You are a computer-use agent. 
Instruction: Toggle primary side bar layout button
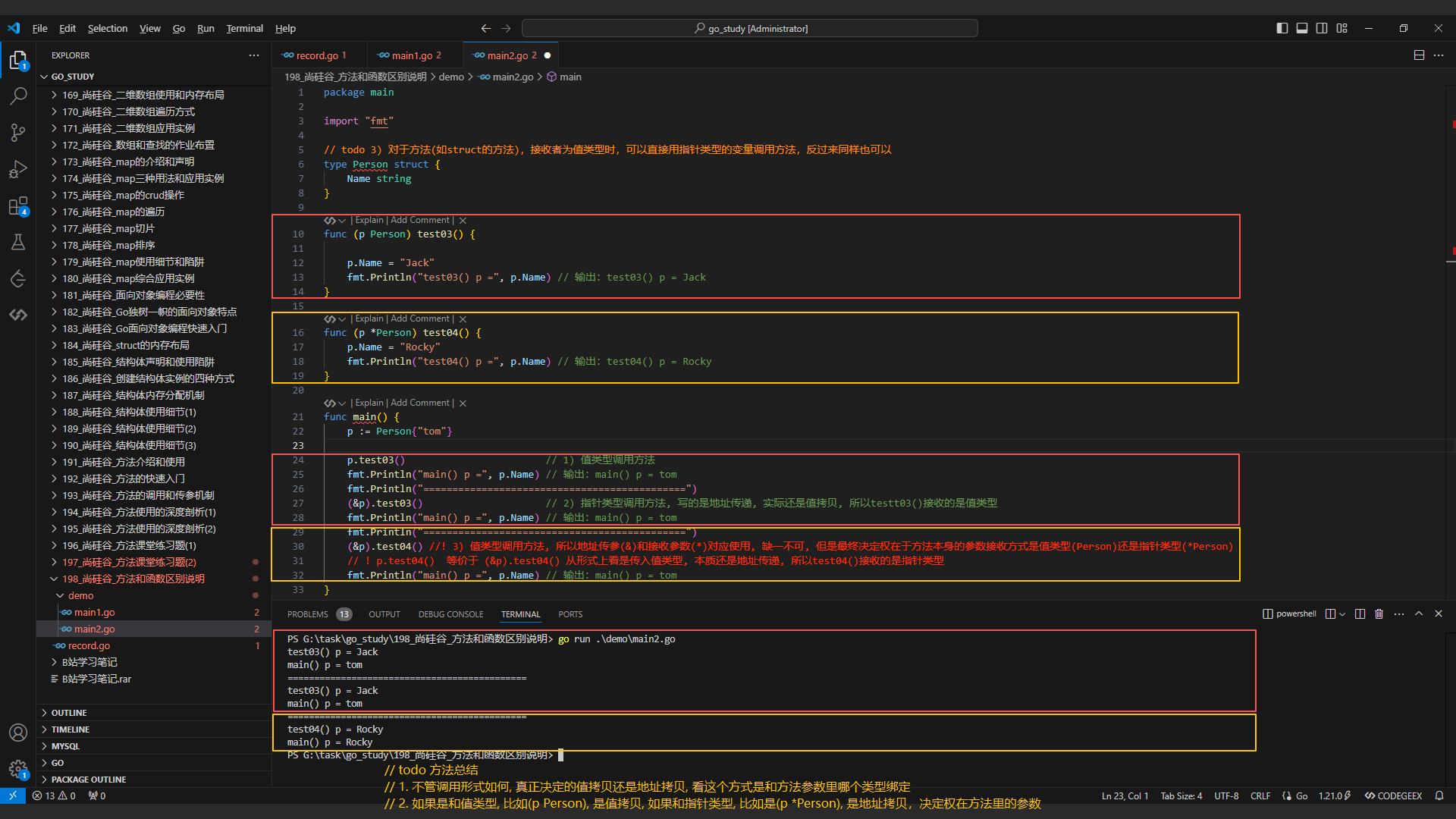tap(1282, 28)
